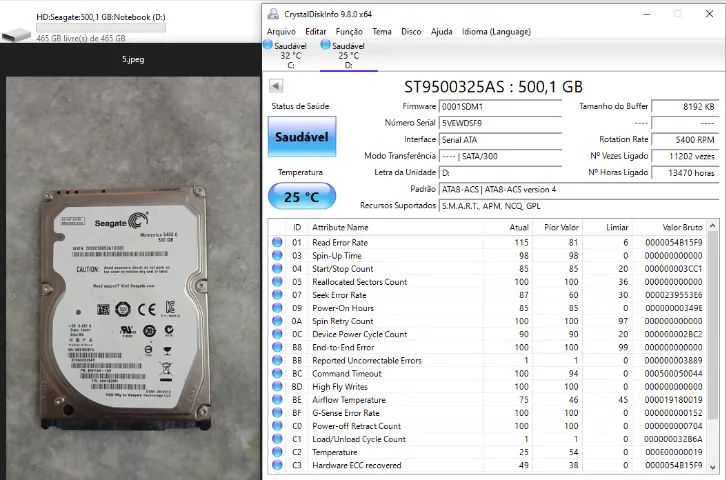Viewport: 726px width, 480px height.
Task: Minimize the CrystalDiskInfo window
Action: tap(647, 14)
